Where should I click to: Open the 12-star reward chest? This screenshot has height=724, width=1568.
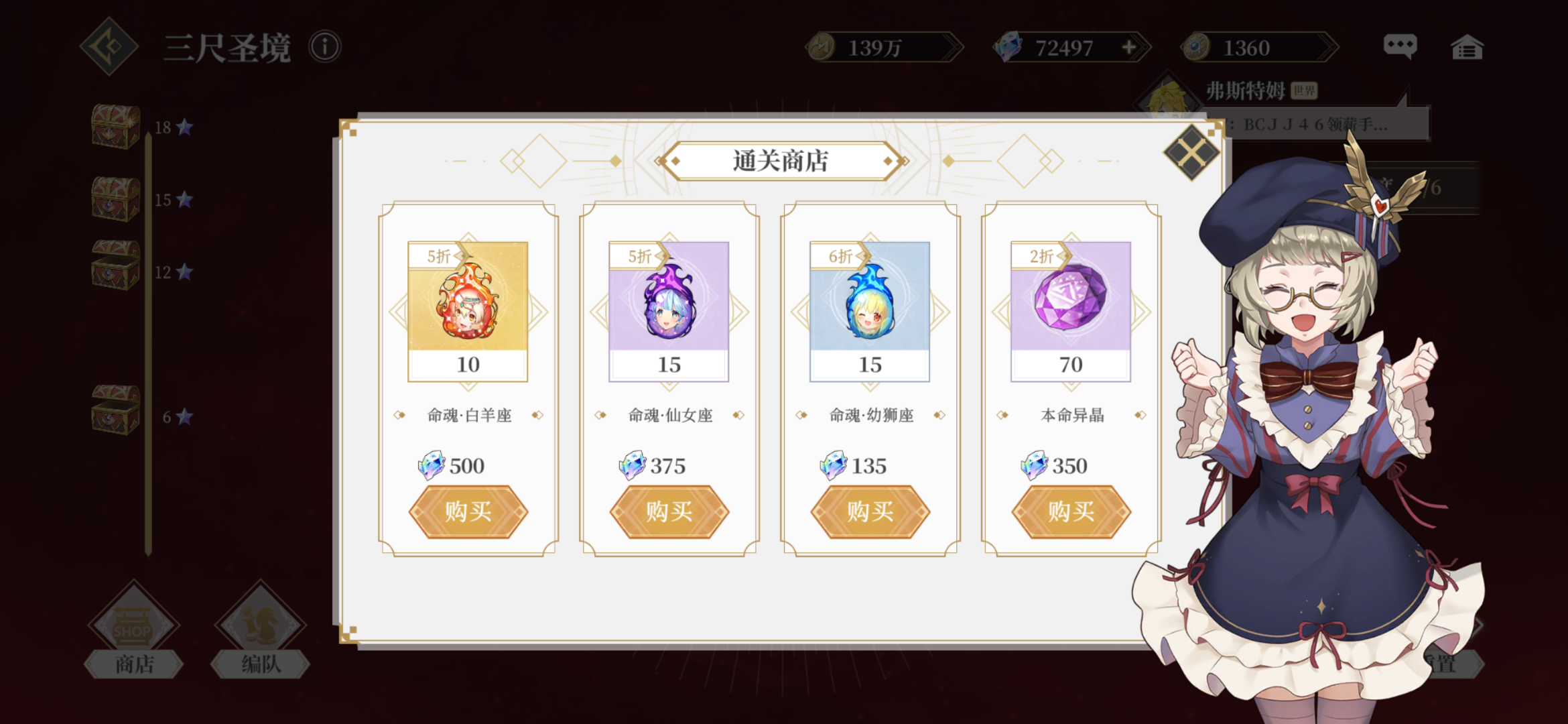click(x=116, y=265)
